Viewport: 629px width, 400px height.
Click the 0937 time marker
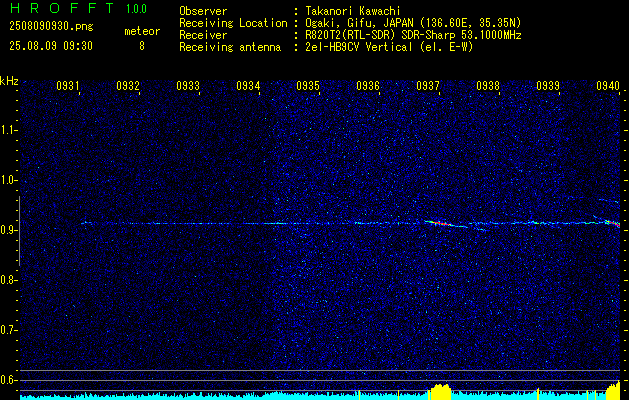[428, 85]
